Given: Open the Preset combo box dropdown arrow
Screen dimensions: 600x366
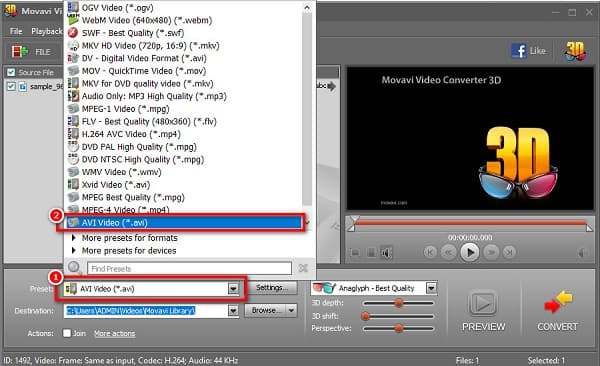Looking at the screenshot, I should 233,288.
